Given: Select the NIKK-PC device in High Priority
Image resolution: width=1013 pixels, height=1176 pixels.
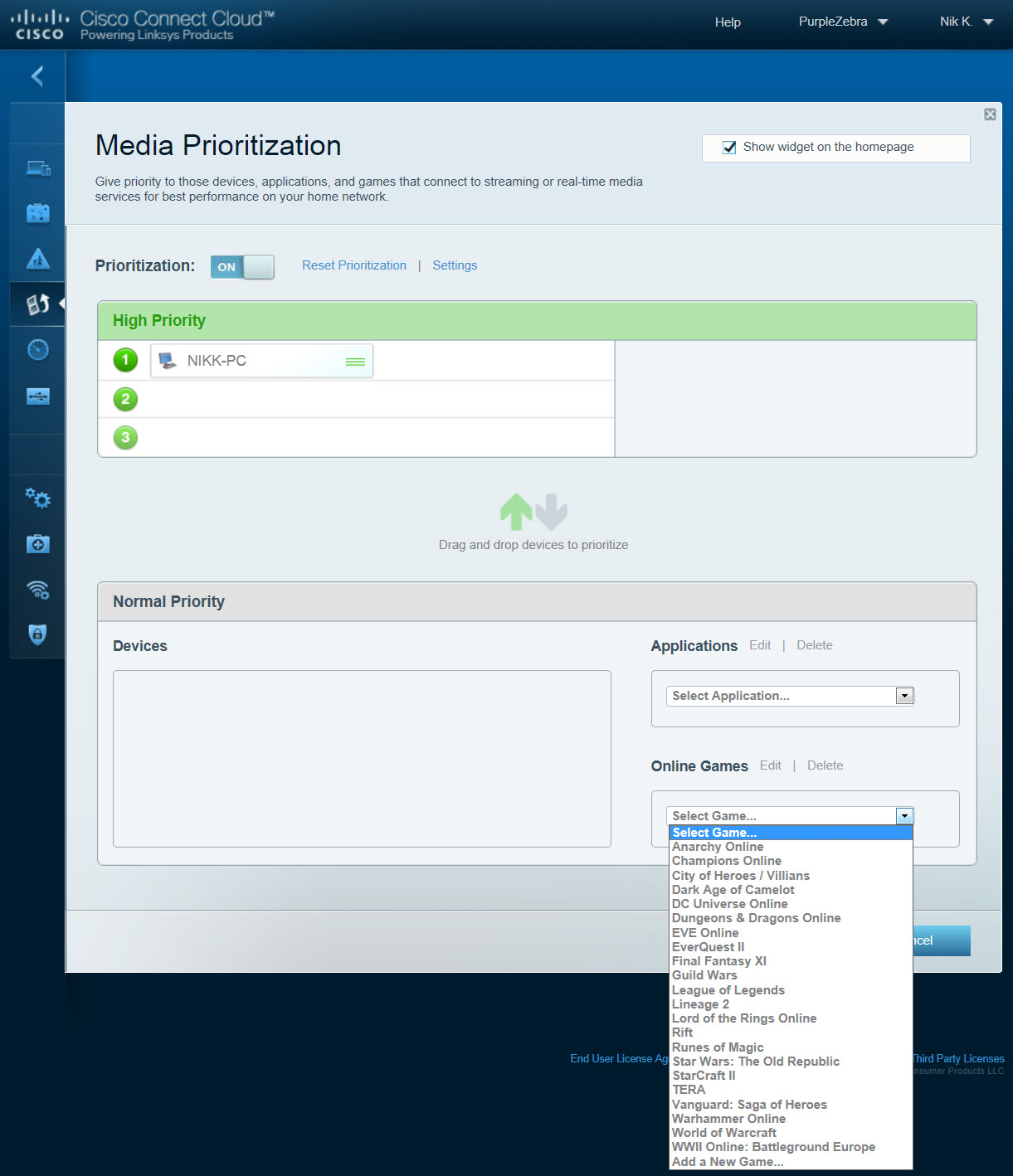Looking at the screenshot, I should pos(262,361).
